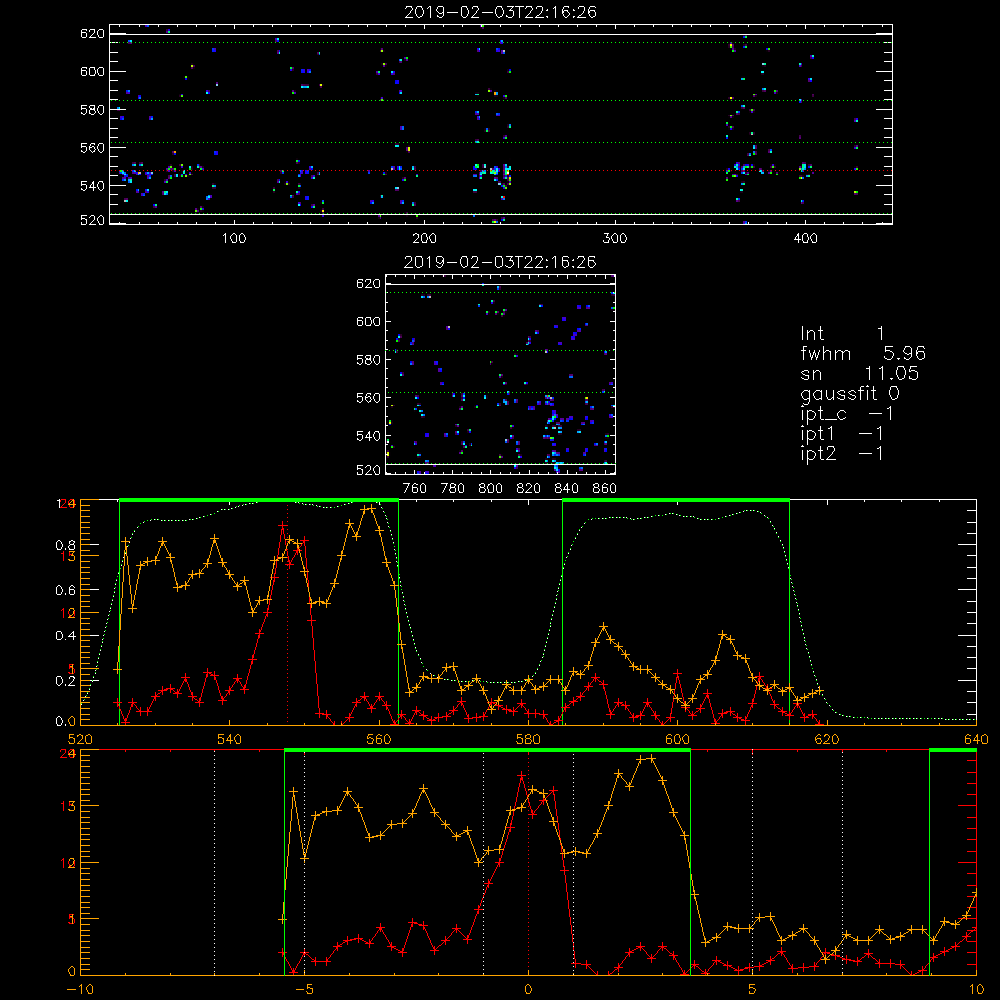Click x-axis label '820' of middle plot
The width and height of the screenshot is (1000, 1000).
[529, 489]
